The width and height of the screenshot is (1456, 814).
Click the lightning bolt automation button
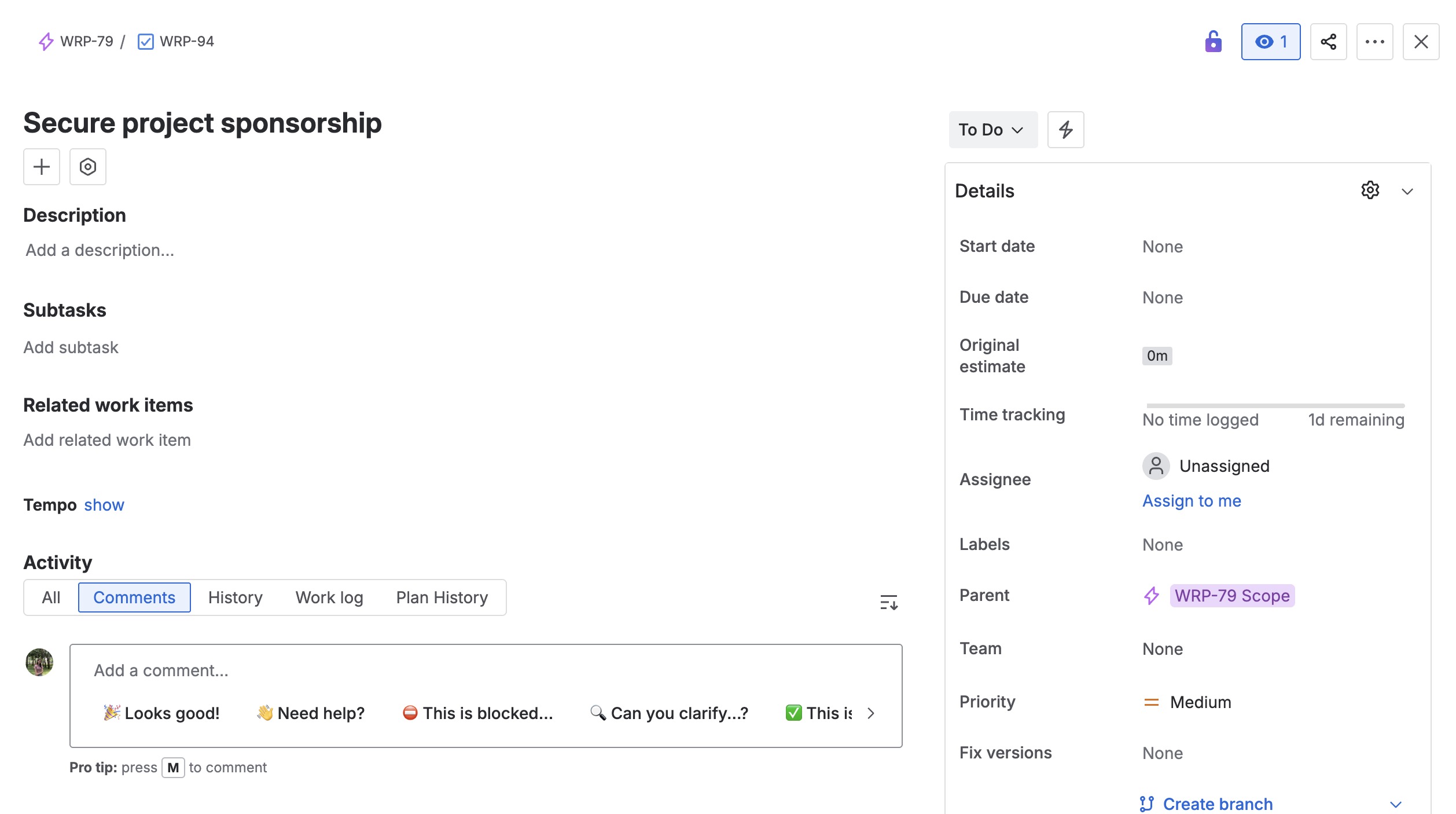coord(1065,130)
